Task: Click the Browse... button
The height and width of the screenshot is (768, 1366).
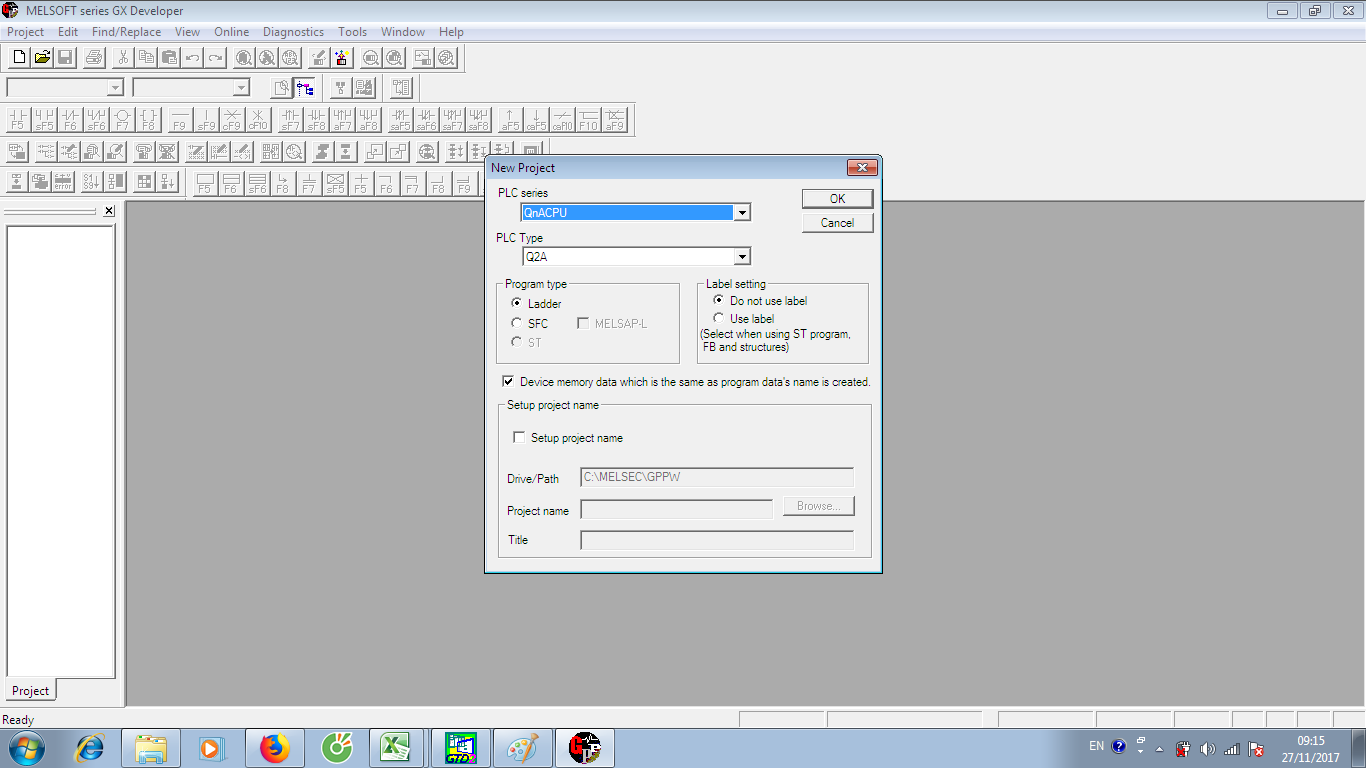Action: pyautogui.click(x=819, y=506)
